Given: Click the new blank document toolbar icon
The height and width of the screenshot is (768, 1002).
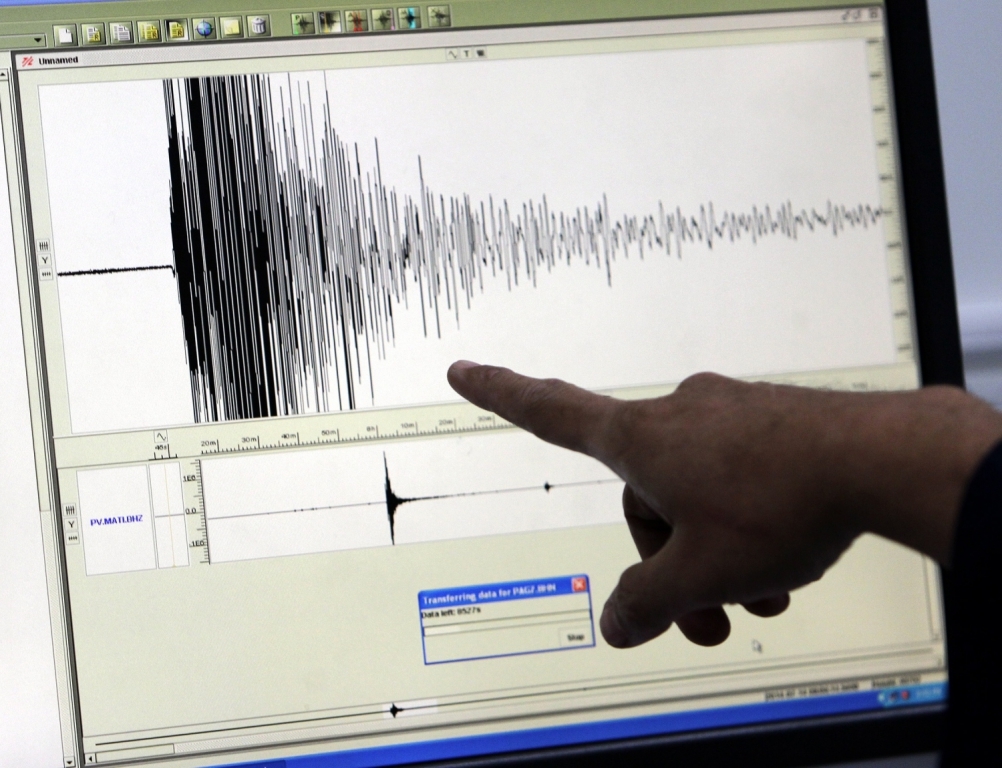Looking at the screenshot, I should [65, 35].
